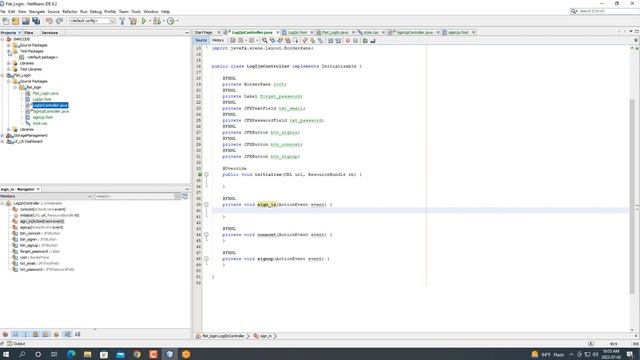Expand the StorageManagement project node
Viewport: 640px width, 360px height.
coord(2,136)
